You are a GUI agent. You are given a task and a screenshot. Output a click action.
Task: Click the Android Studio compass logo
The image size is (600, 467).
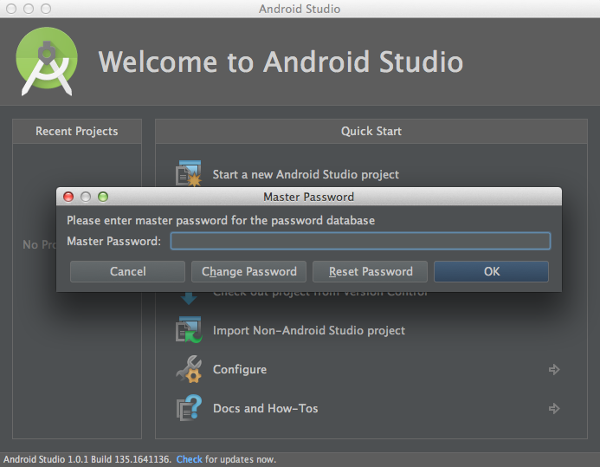tap(47, 61)
